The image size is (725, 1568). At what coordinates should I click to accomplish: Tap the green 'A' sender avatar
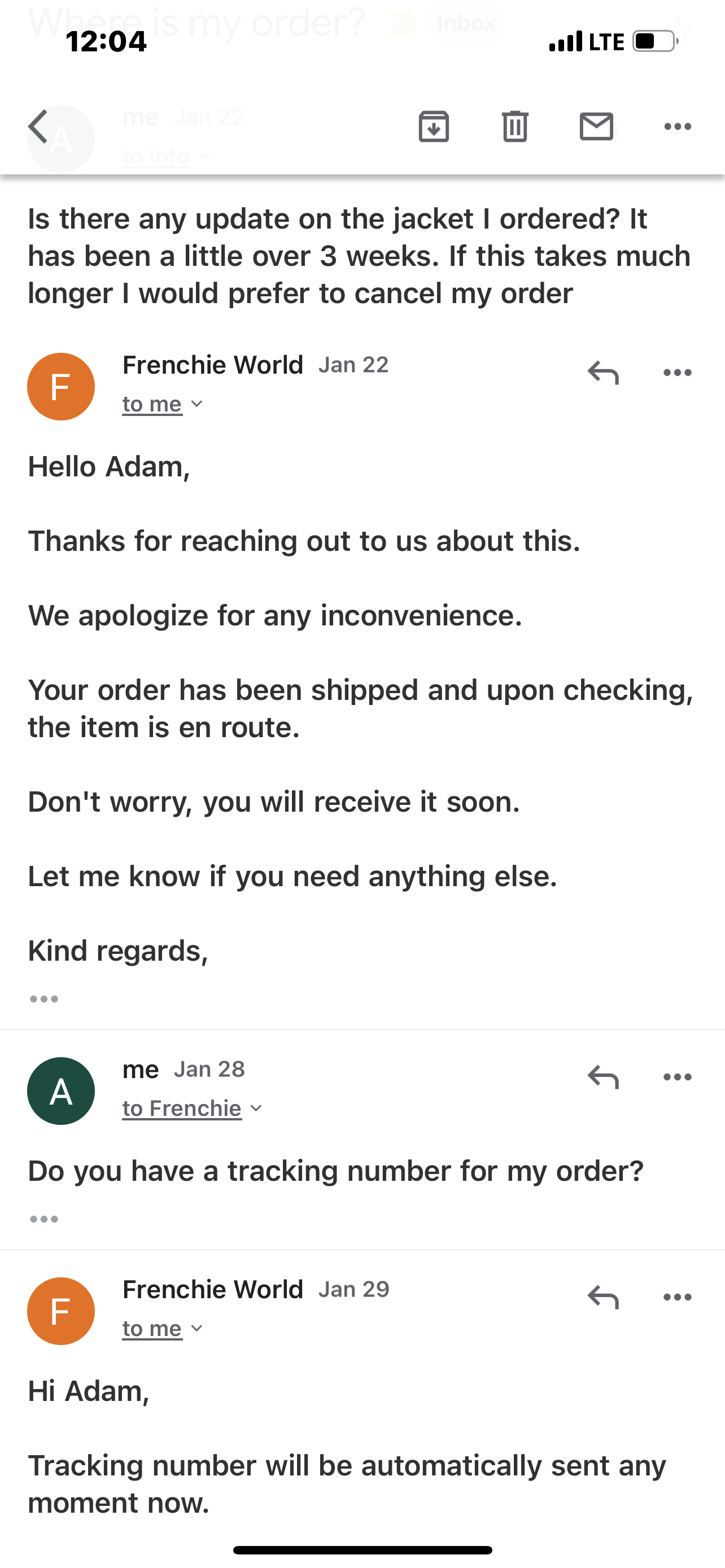[x=61, y=1091]
